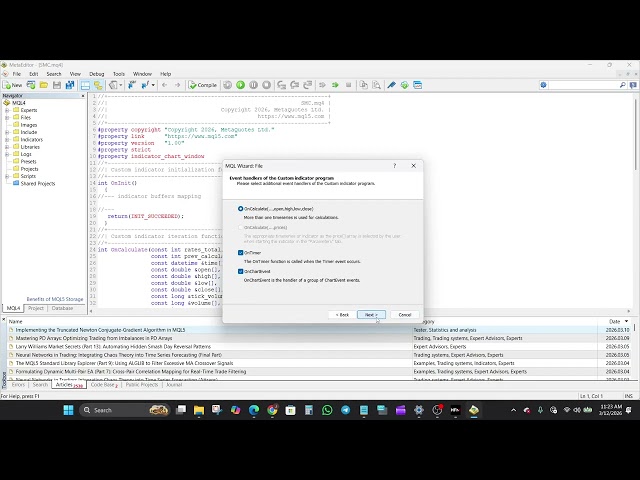
Task: Click the navigate Back arrow icon
Action: pyautogui.click(x=164, y=85)
